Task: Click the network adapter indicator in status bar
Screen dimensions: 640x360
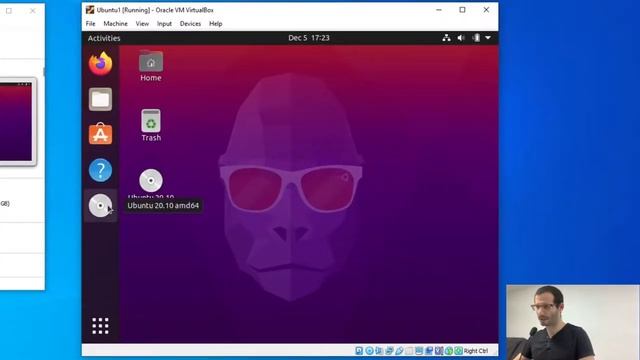Action: pos(389,351)
